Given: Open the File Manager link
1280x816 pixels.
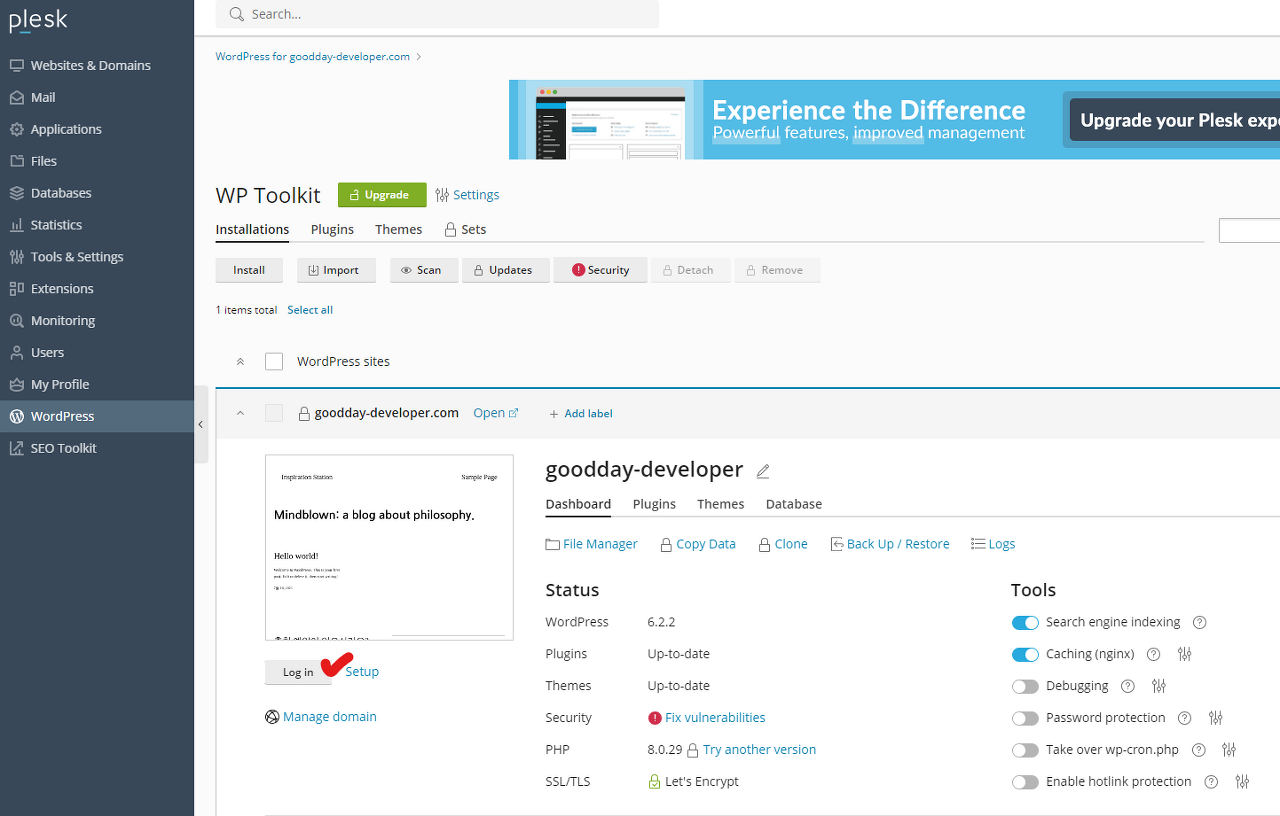Looking at the screenshot, I should click(591, 544).
